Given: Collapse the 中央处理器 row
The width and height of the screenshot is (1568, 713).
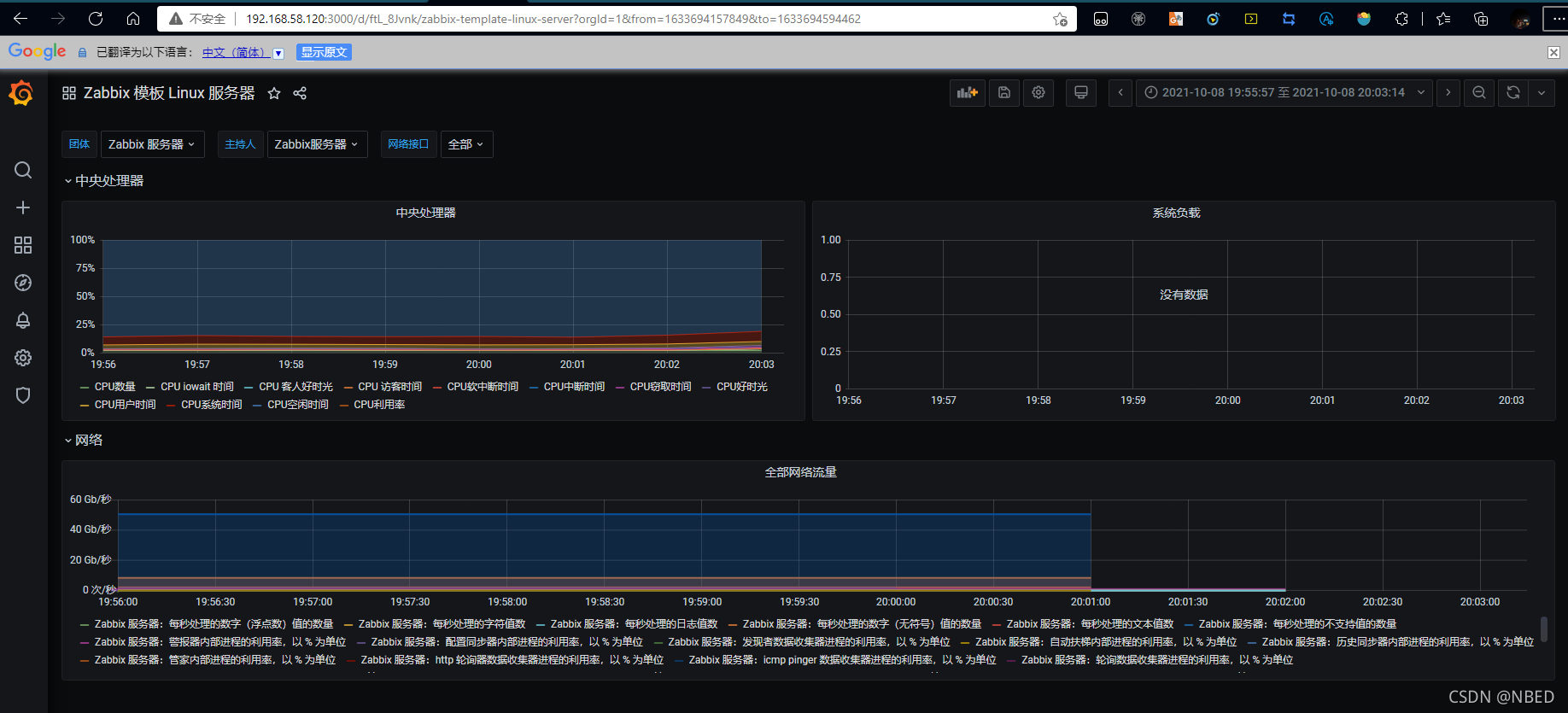Looking at the screenshot, I should 104,181.
